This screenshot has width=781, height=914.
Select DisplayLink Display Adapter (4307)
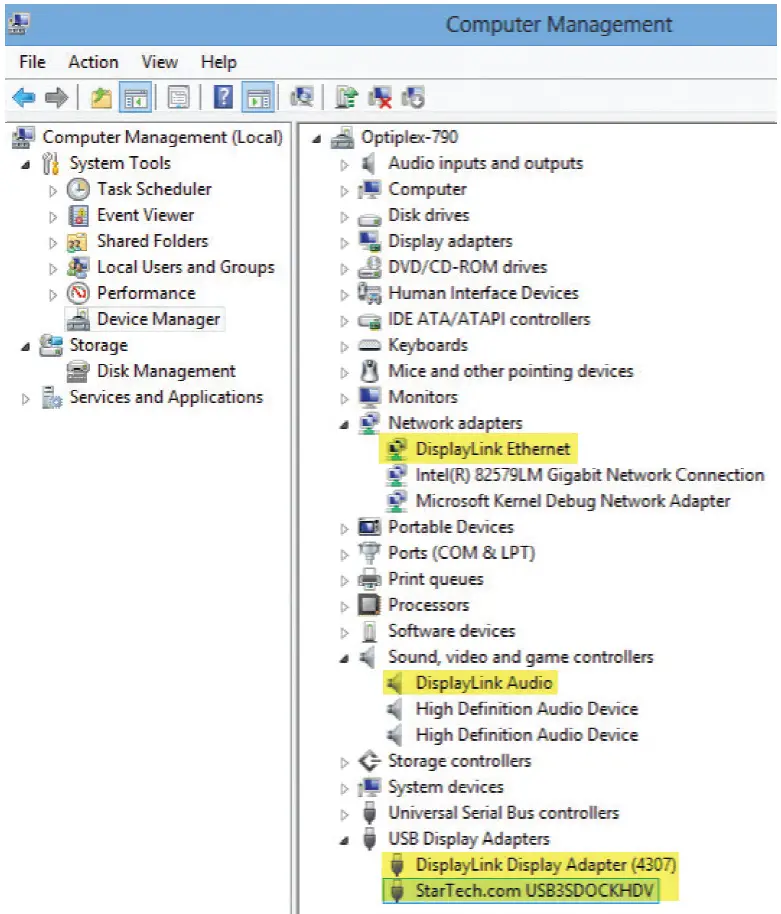tap(546, 864)
